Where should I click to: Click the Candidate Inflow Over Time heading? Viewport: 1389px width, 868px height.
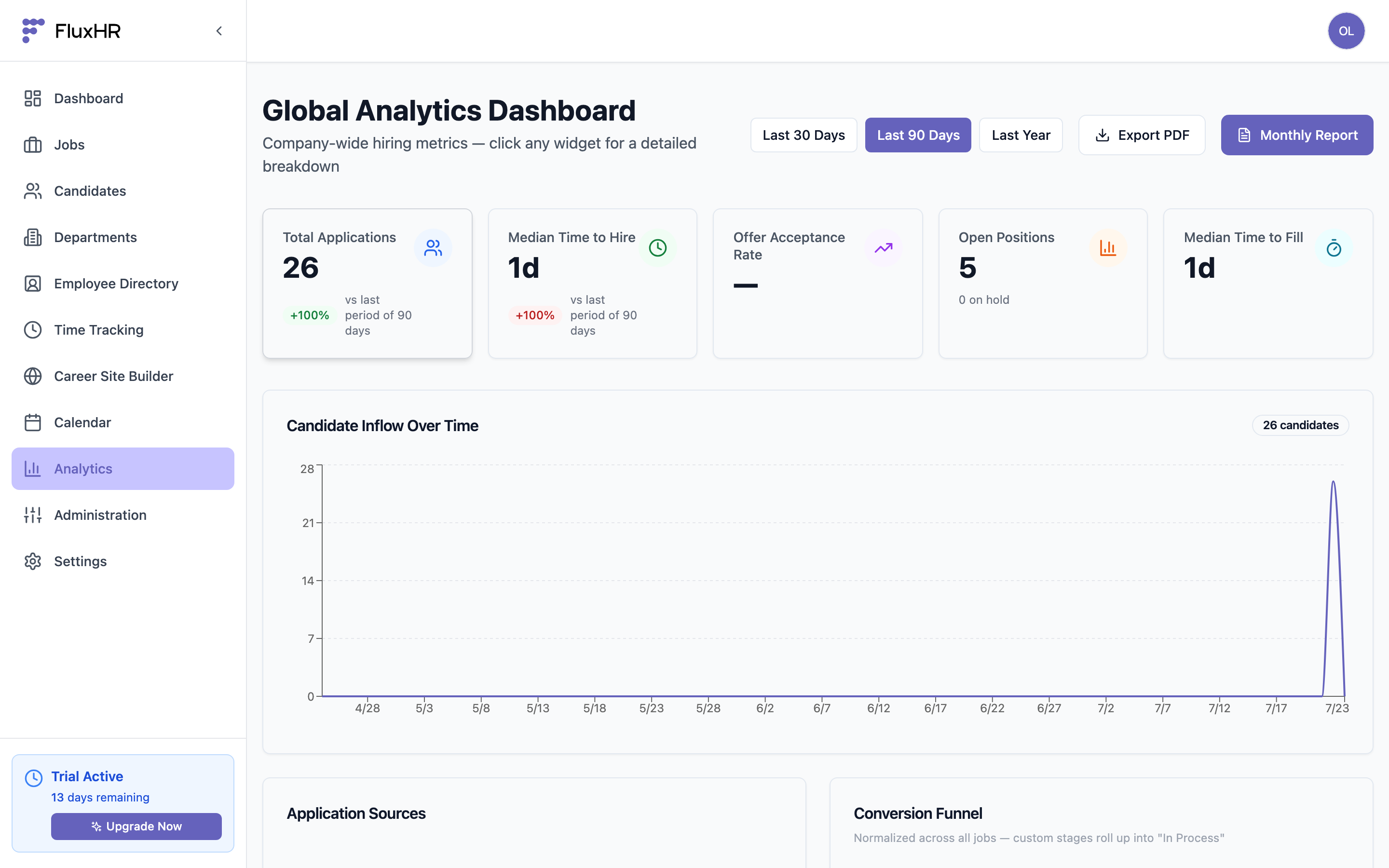382,425
